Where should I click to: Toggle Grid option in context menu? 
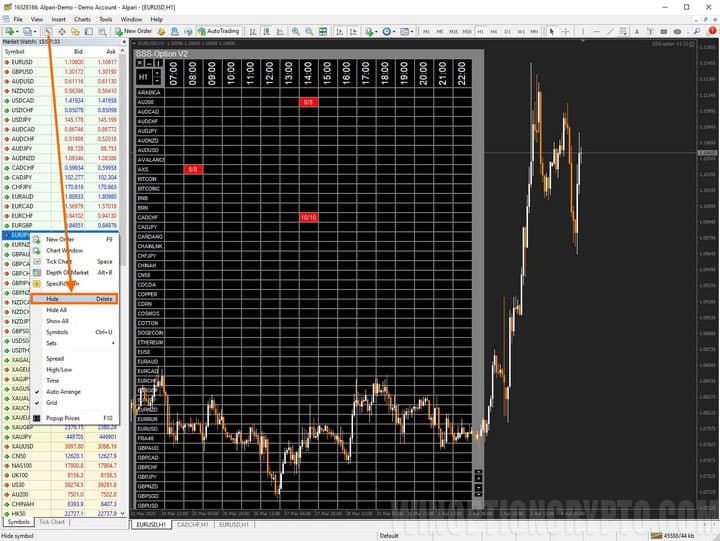pos(53,402)
